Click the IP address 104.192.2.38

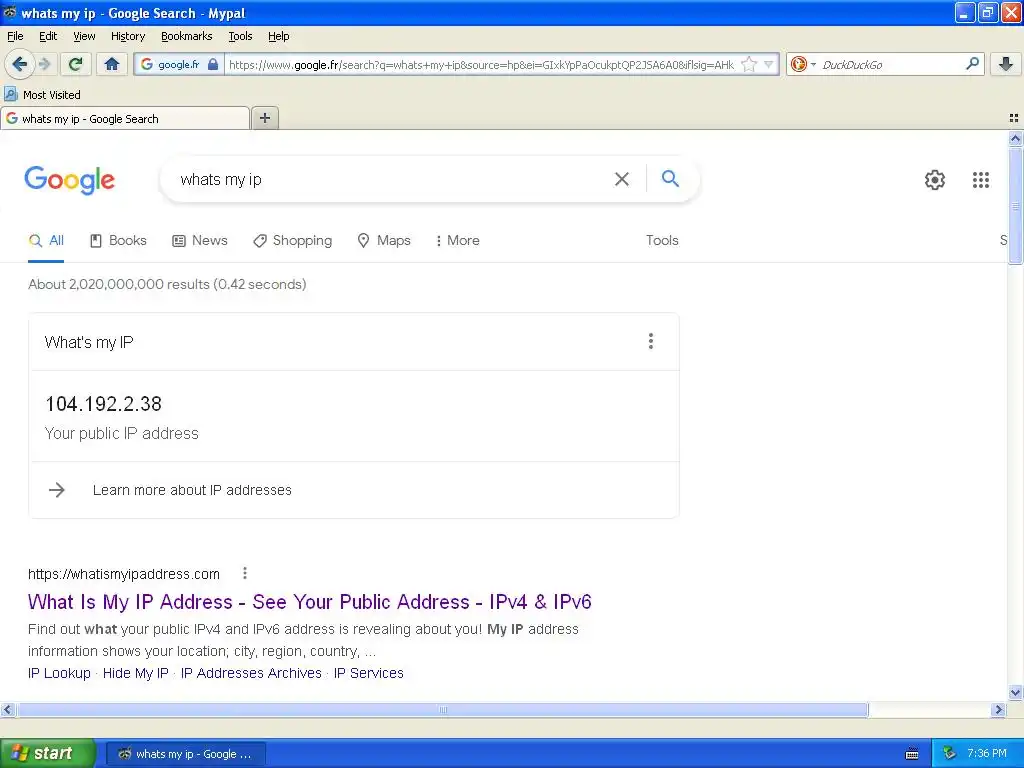(103, 404)
